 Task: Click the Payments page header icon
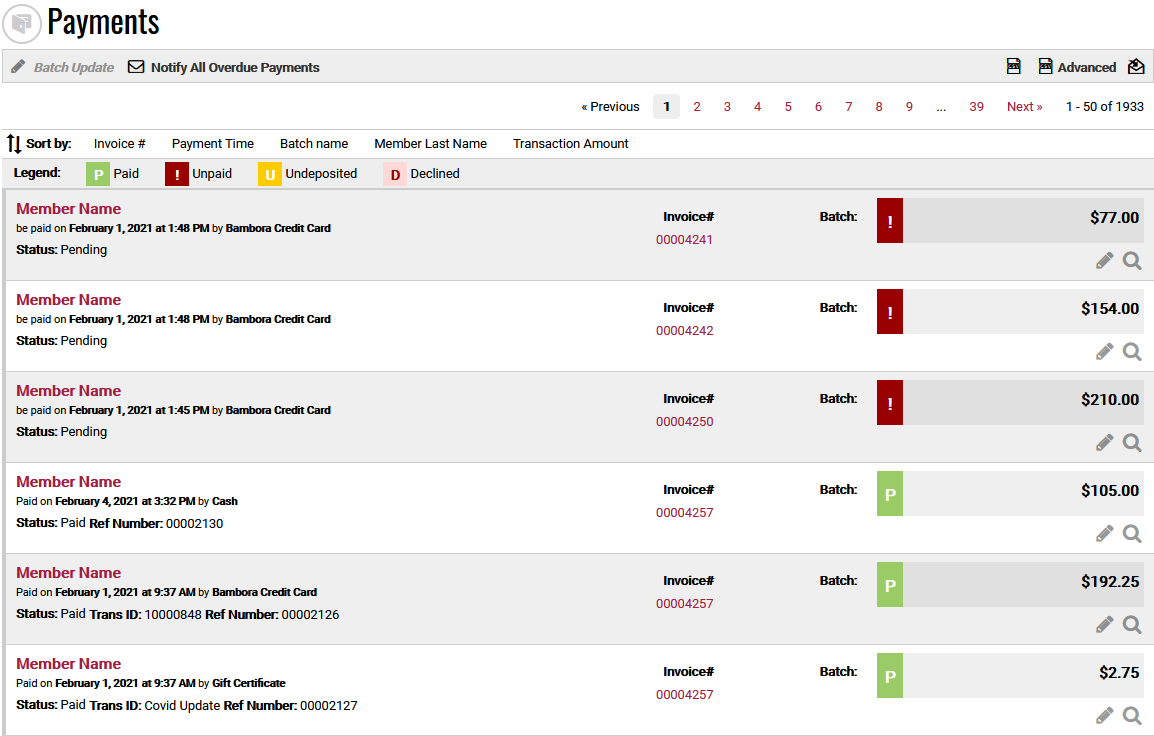pyautogui.click(x=20, y=23)
